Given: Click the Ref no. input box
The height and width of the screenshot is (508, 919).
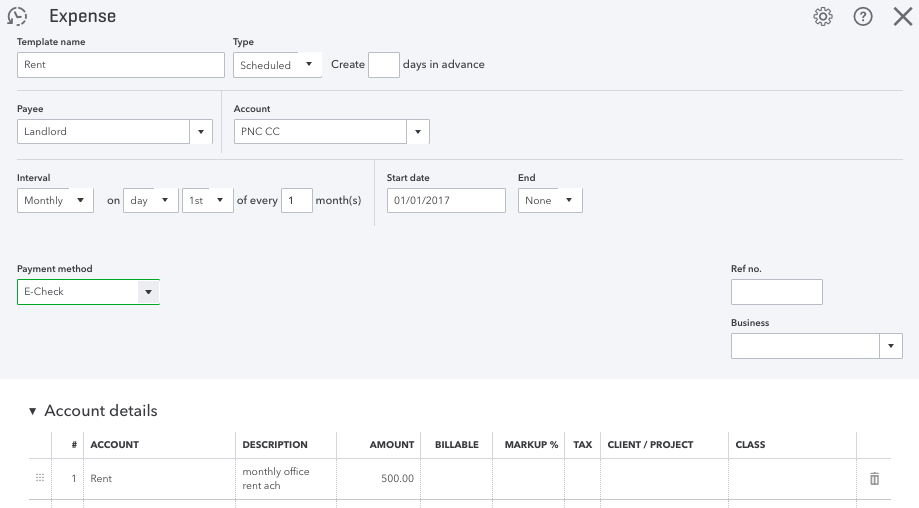Looking at the screenshot, I should 776,292.
